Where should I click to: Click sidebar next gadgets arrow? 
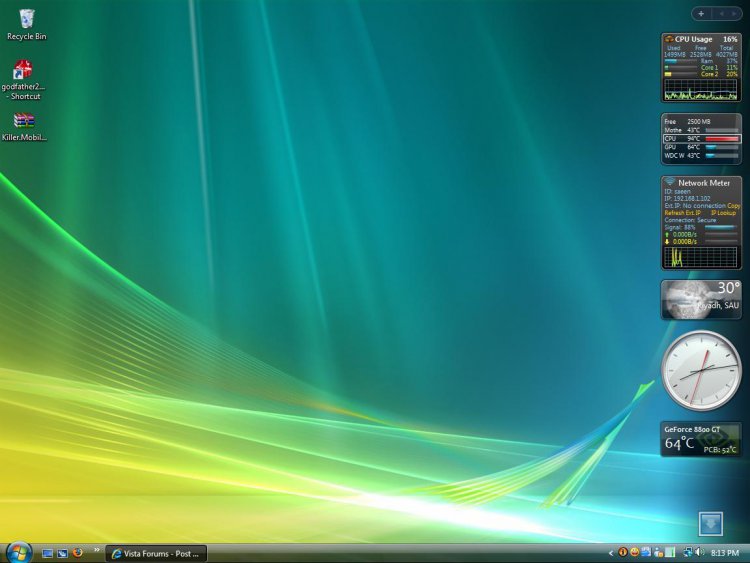pyautogui.click(x=734, y=14)
